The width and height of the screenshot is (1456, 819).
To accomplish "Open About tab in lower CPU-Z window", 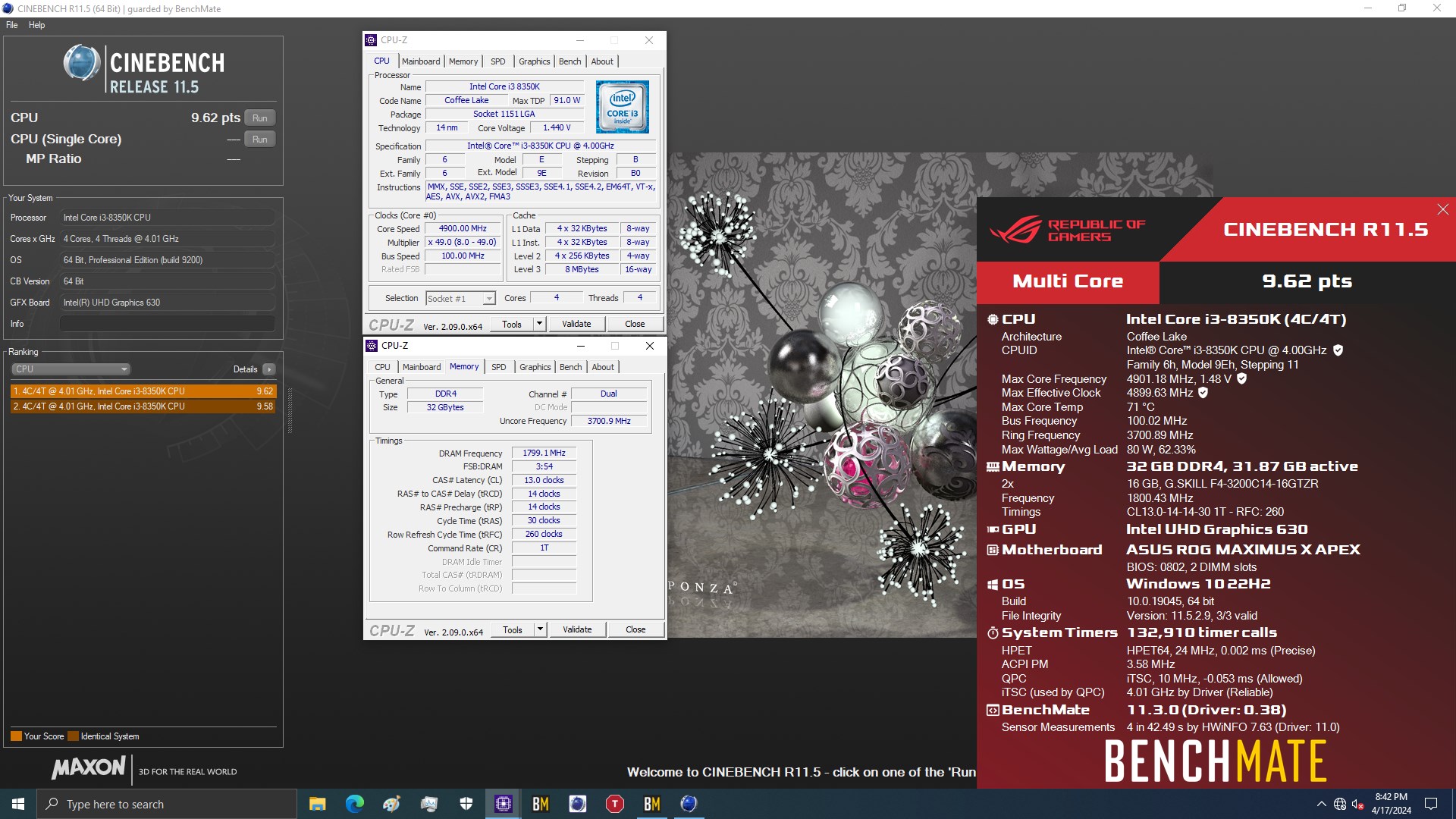I will pos(603,367).
